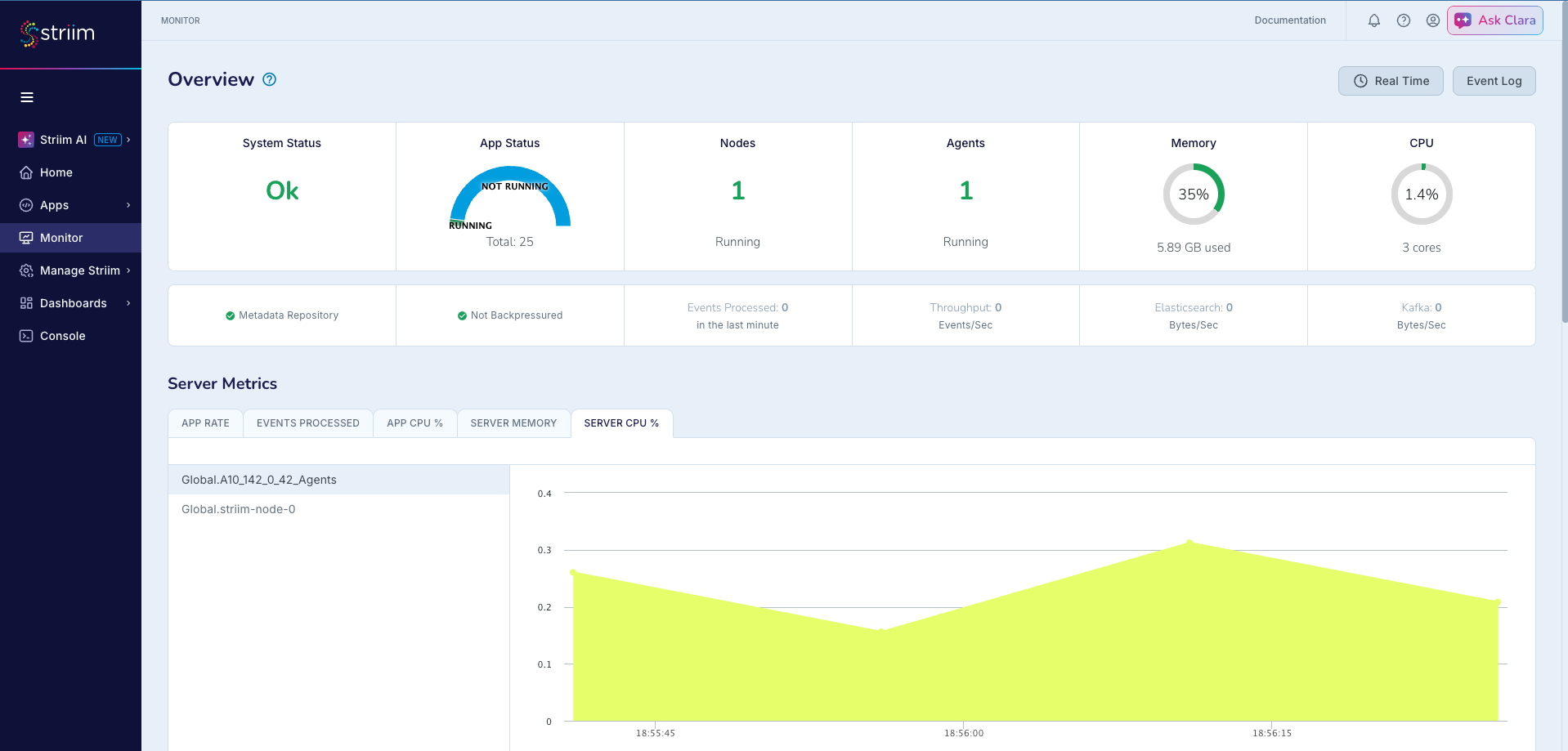Image resolution: width=1568 pixels, height=751 pixels.
Task: Switch to the APP CPU % tab
Action: [414, 423]
